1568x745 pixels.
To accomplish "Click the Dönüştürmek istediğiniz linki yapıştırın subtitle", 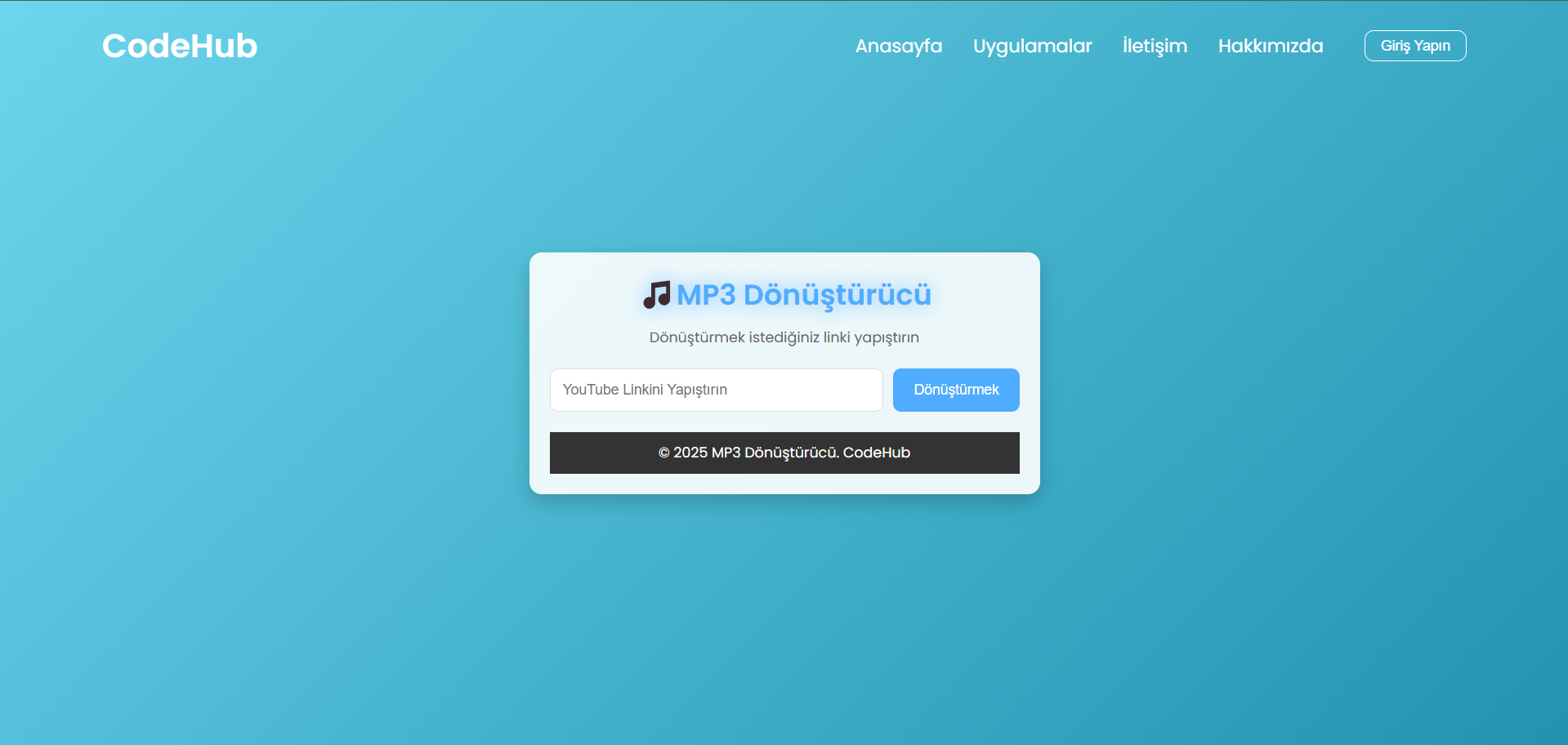I will [784, 337].
